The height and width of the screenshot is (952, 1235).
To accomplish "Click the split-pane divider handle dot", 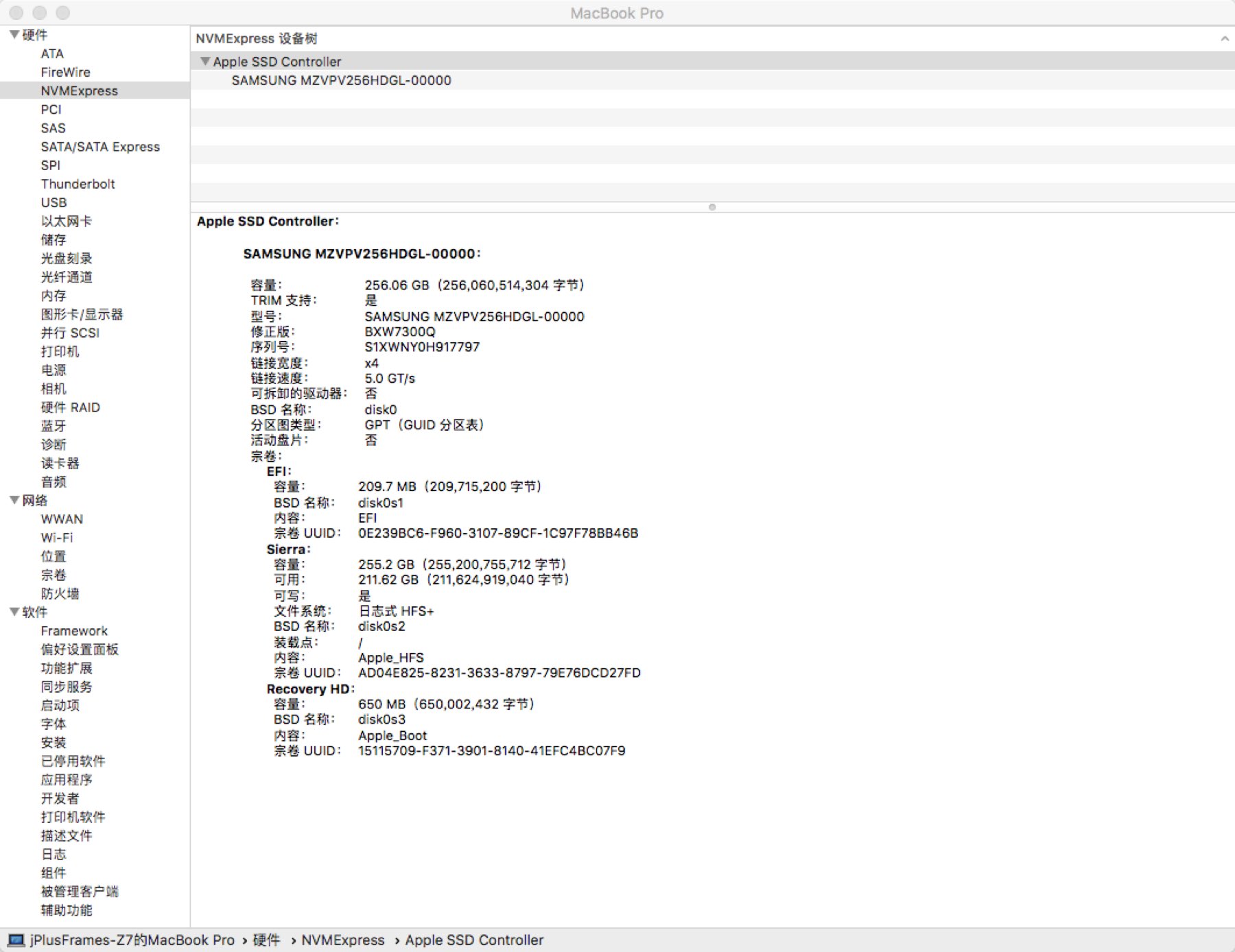I will [712, 207].
